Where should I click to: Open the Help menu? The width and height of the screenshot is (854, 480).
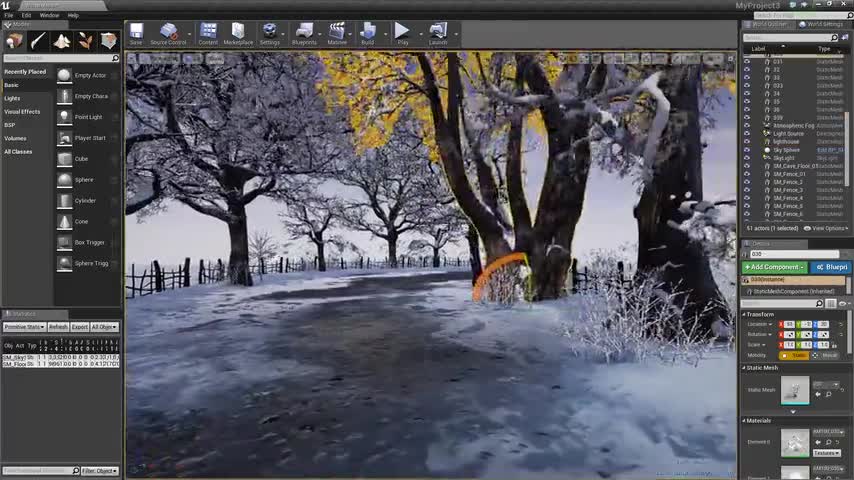73,15
